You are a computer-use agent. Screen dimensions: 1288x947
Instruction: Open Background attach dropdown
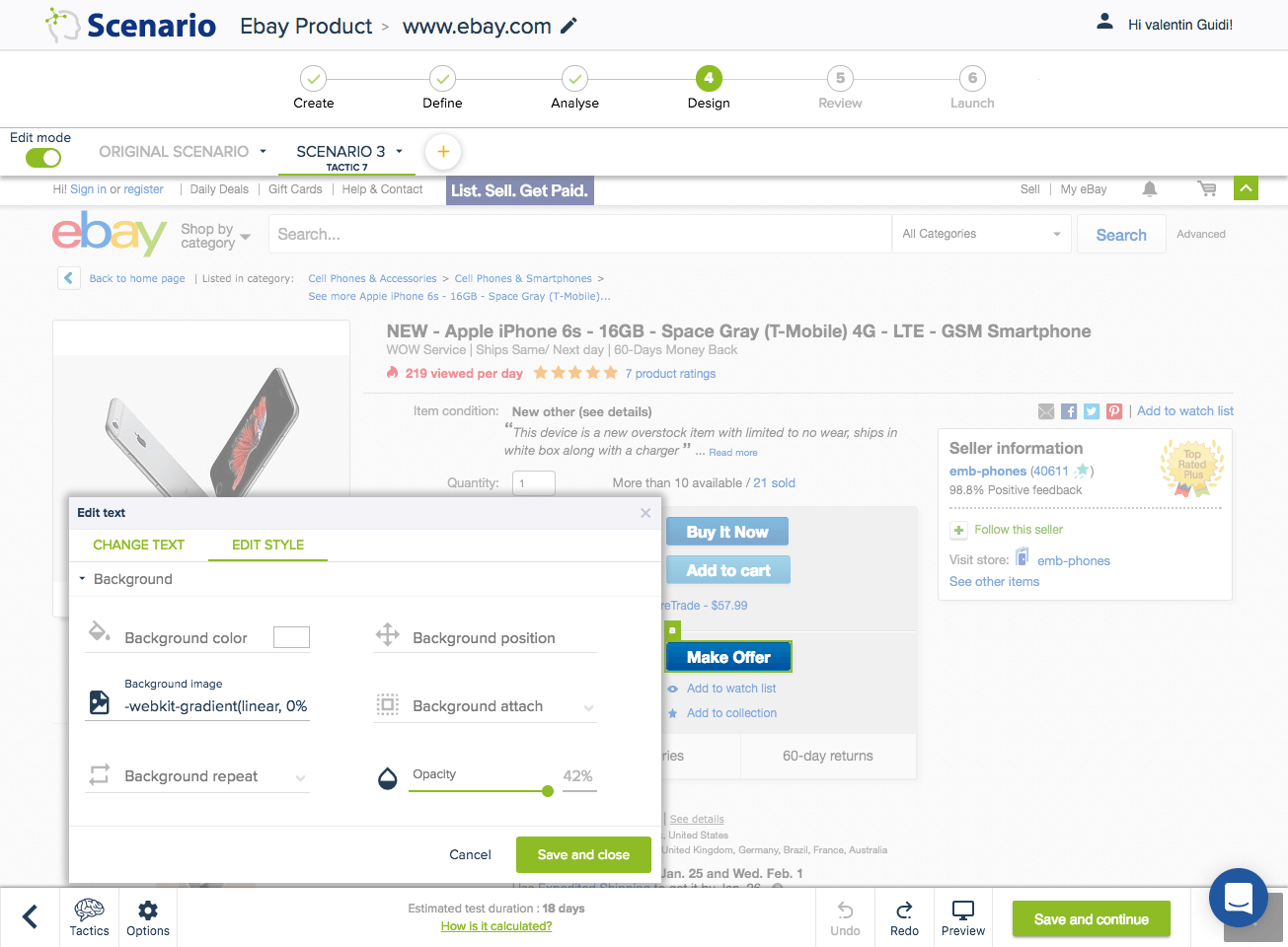[x=589, y=707]
